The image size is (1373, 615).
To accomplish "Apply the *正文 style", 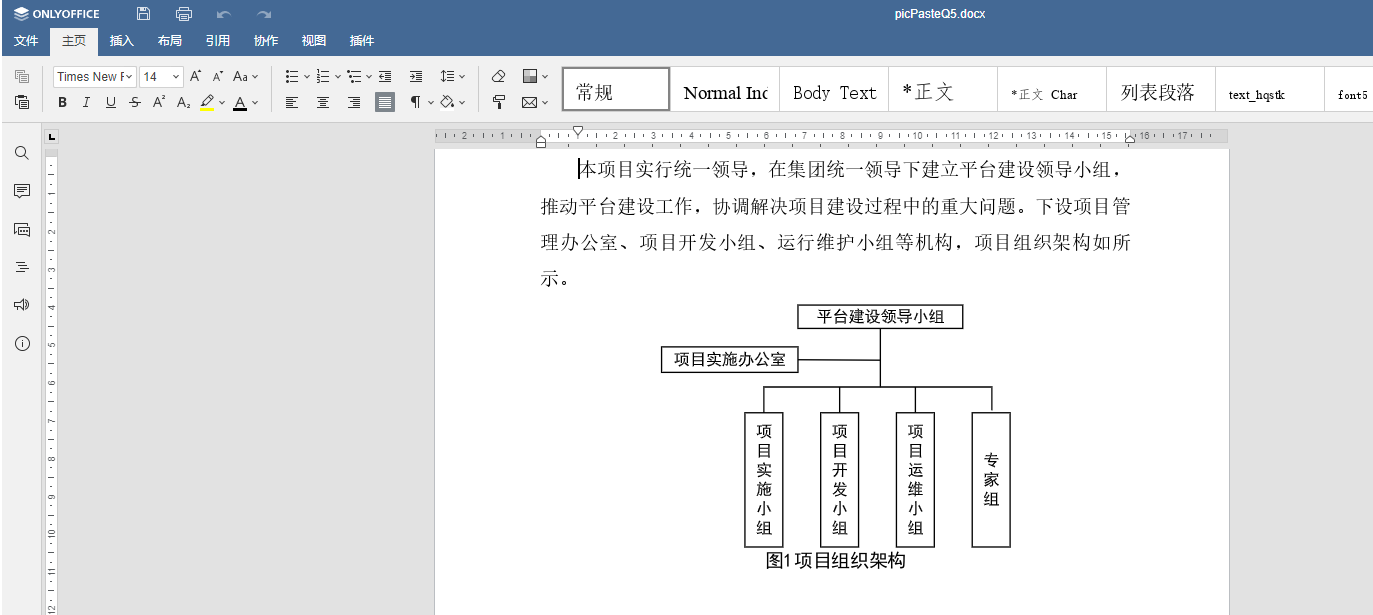I will point(943,89).
